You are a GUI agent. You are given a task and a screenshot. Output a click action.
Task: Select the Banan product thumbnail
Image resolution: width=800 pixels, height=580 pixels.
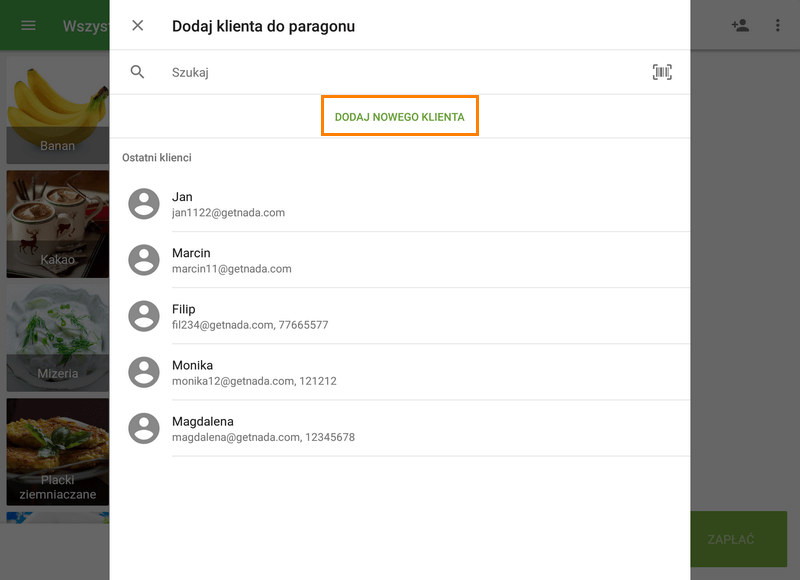point(57,110)
